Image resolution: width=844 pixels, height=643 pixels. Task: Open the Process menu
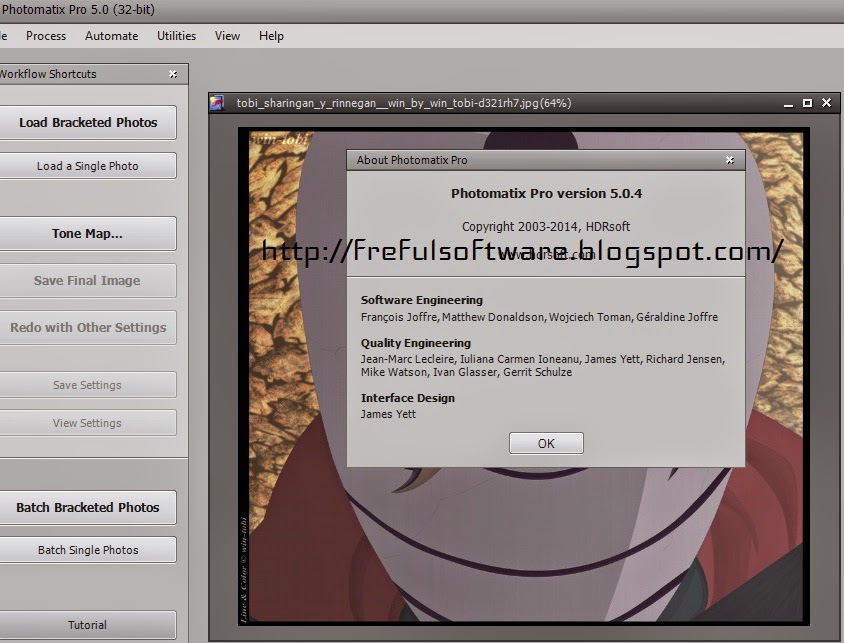46,36
